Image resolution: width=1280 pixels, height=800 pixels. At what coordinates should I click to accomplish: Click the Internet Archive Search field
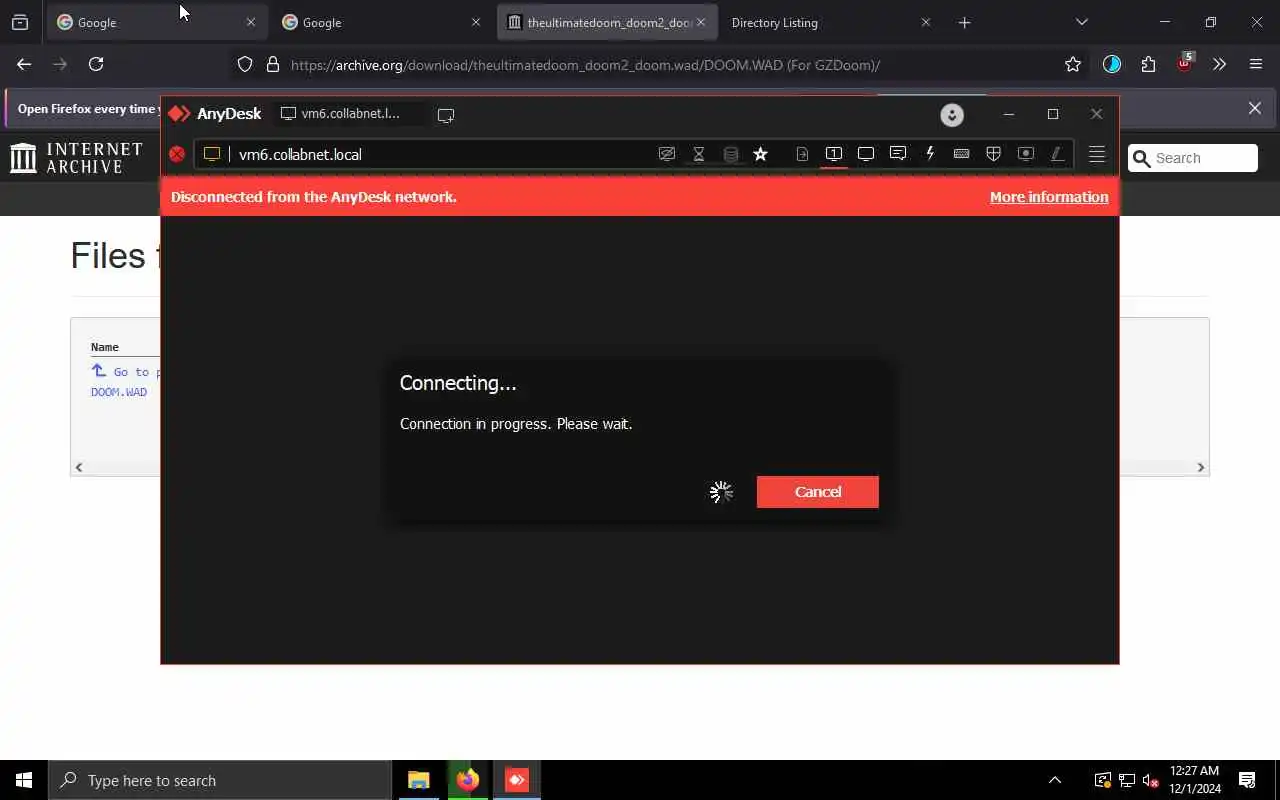pos(1193,158)
